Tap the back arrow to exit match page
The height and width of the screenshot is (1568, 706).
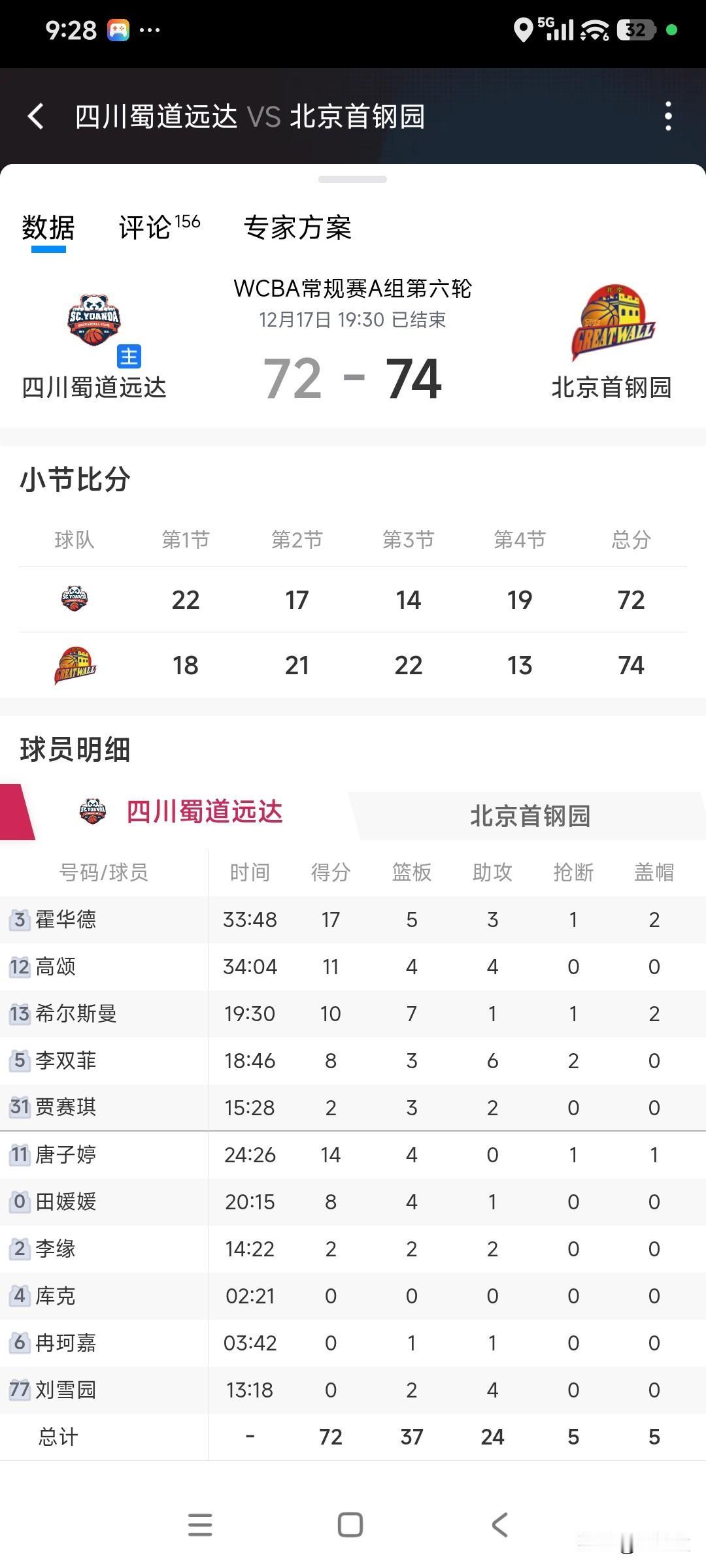pos(36,118)
